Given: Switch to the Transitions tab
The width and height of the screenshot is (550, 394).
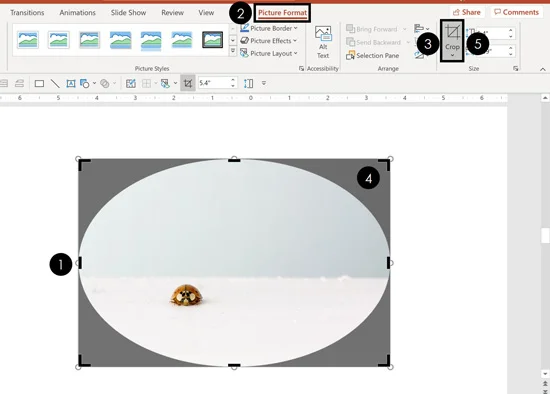Looking at the screenshot, I should pyautogui.click(x=27, y=13).
